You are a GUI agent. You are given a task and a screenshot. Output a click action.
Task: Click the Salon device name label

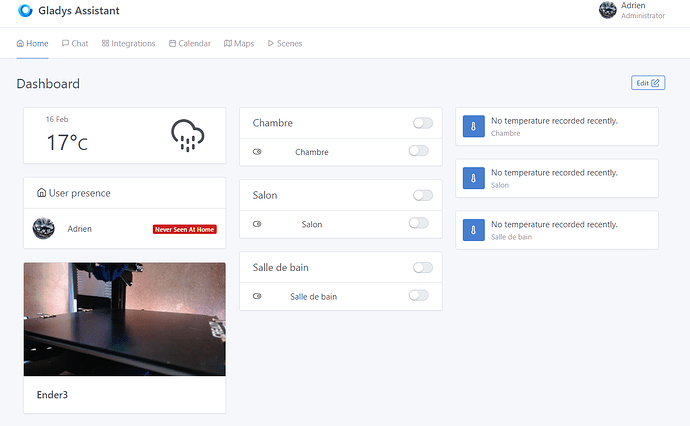[x=312, y=224]
